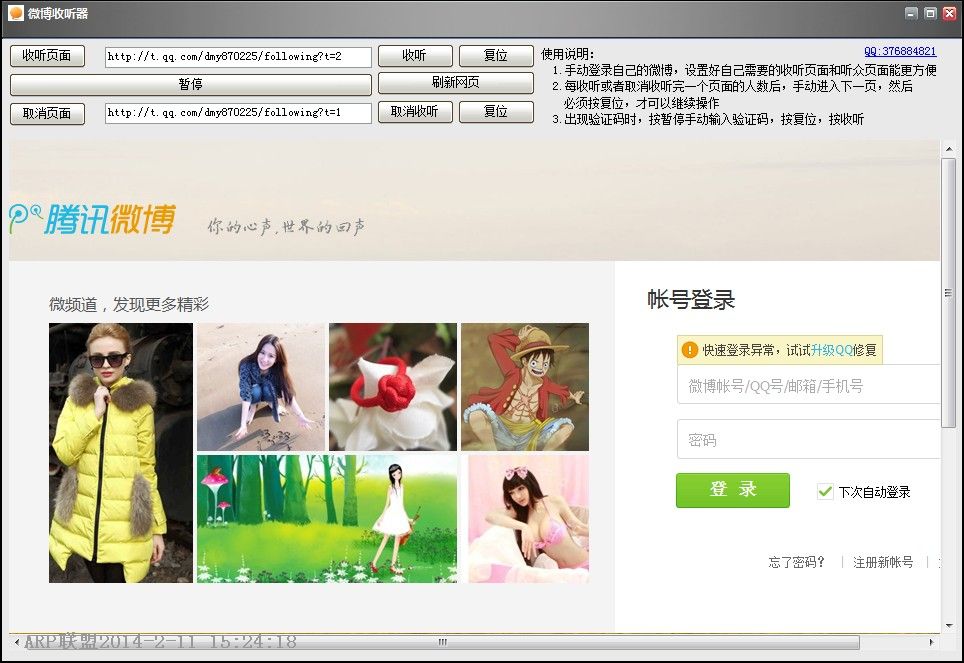The height and width of the screenshot is (663, 964).
Task: Open the 升级QQ upgrade link
Action: (831, 350)
